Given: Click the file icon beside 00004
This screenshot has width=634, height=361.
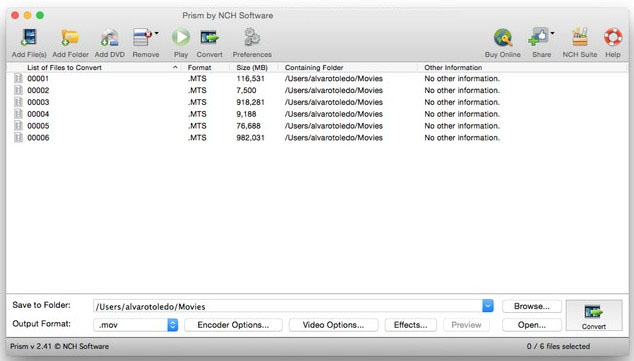Looking at the screenshot, I should coord(18,114).
